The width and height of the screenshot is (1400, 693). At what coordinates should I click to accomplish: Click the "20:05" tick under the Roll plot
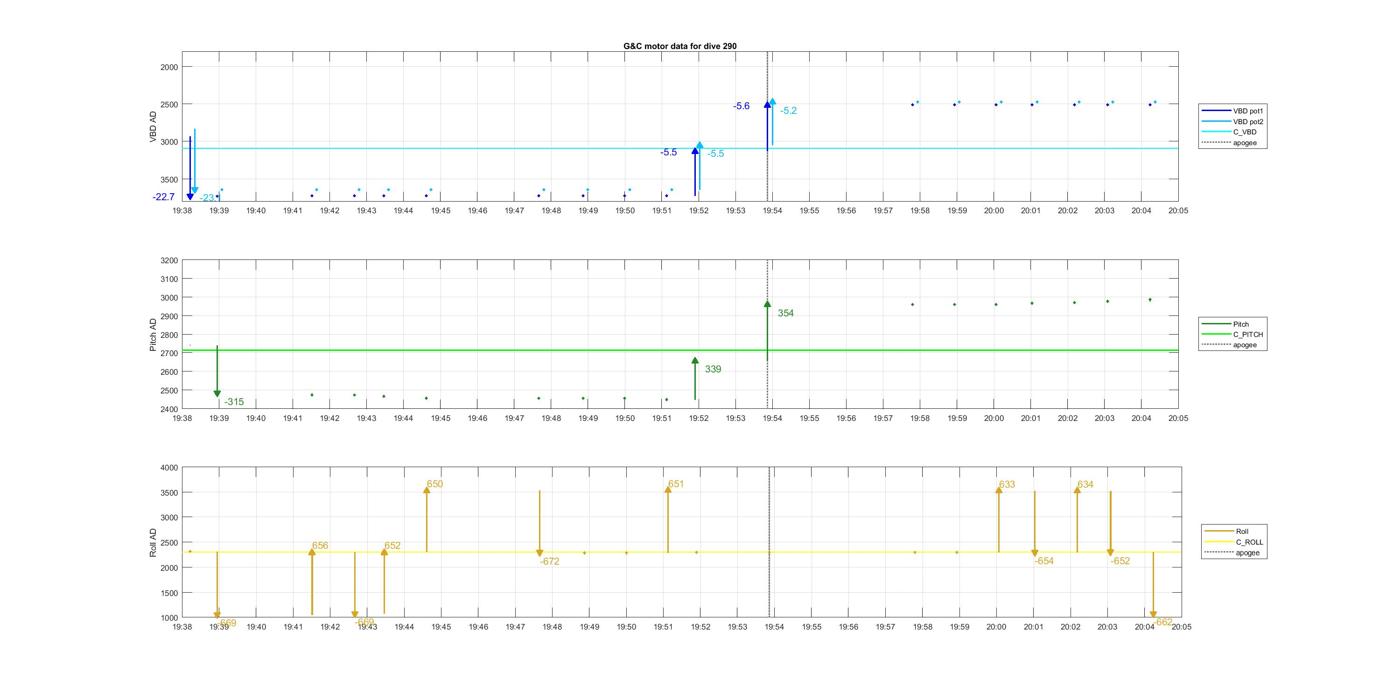click(x=1180, y=627)
